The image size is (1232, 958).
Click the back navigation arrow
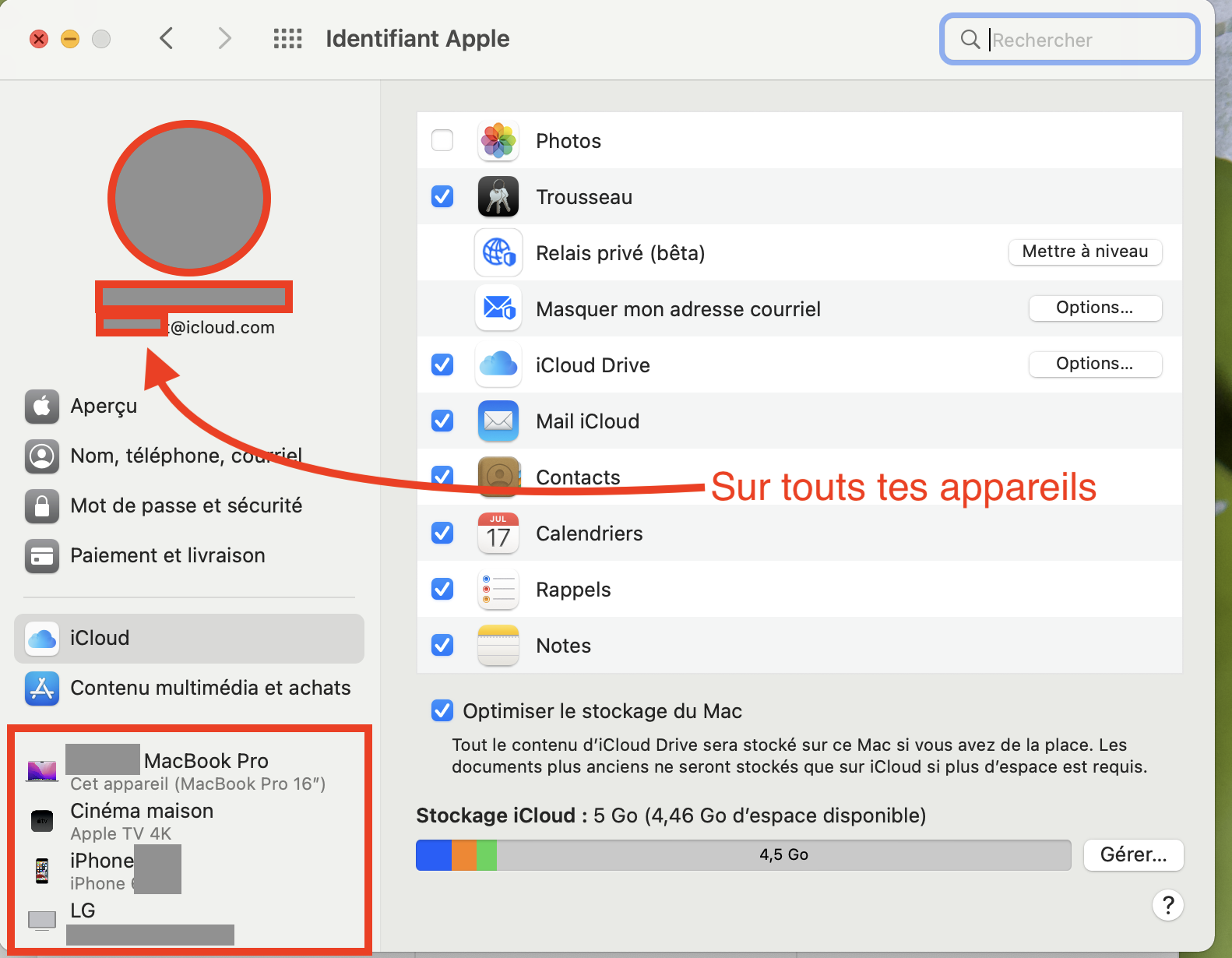tap(166, 38)
